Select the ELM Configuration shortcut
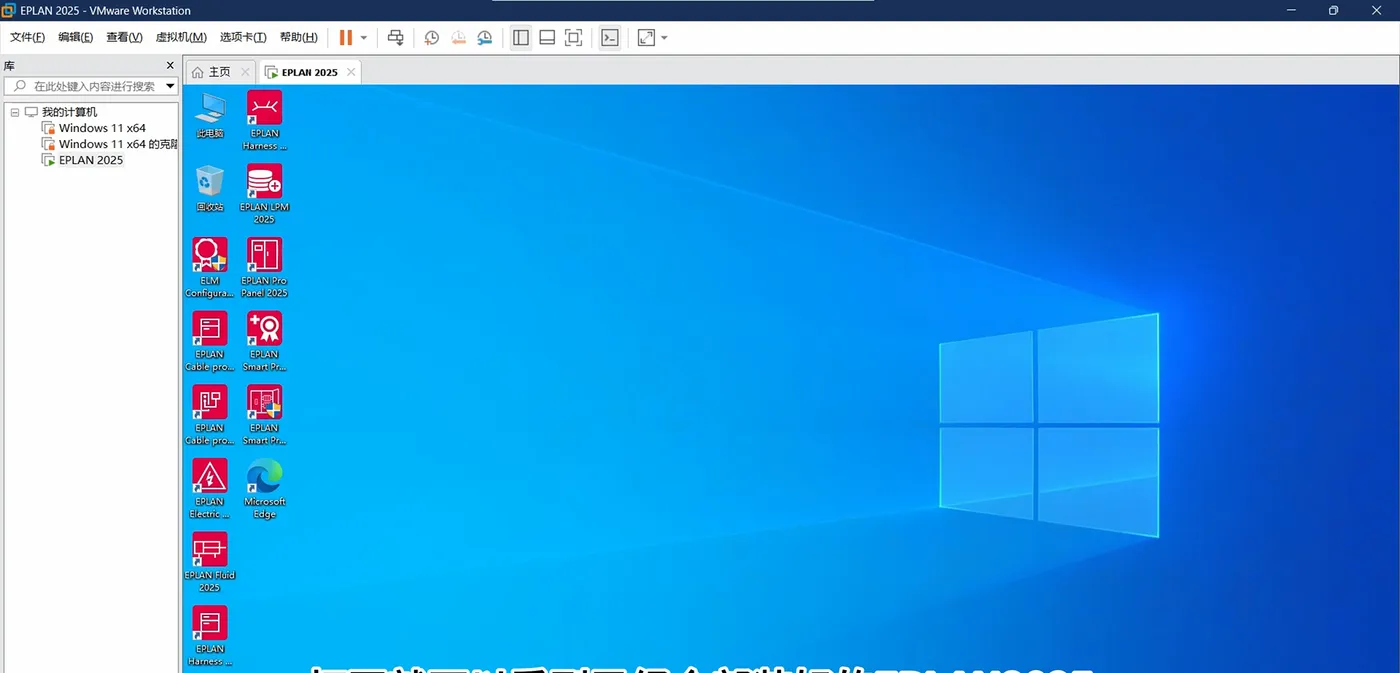This screenshot has height=673, width=1400. tap(210, 268)
